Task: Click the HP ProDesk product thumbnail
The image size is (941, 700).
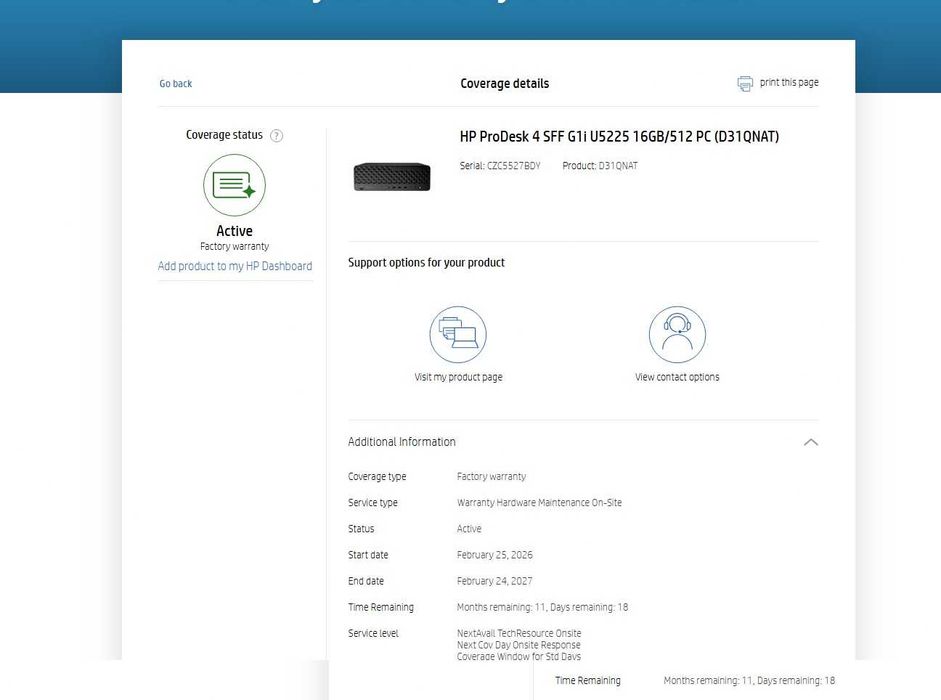Action: tap(392, 177)
